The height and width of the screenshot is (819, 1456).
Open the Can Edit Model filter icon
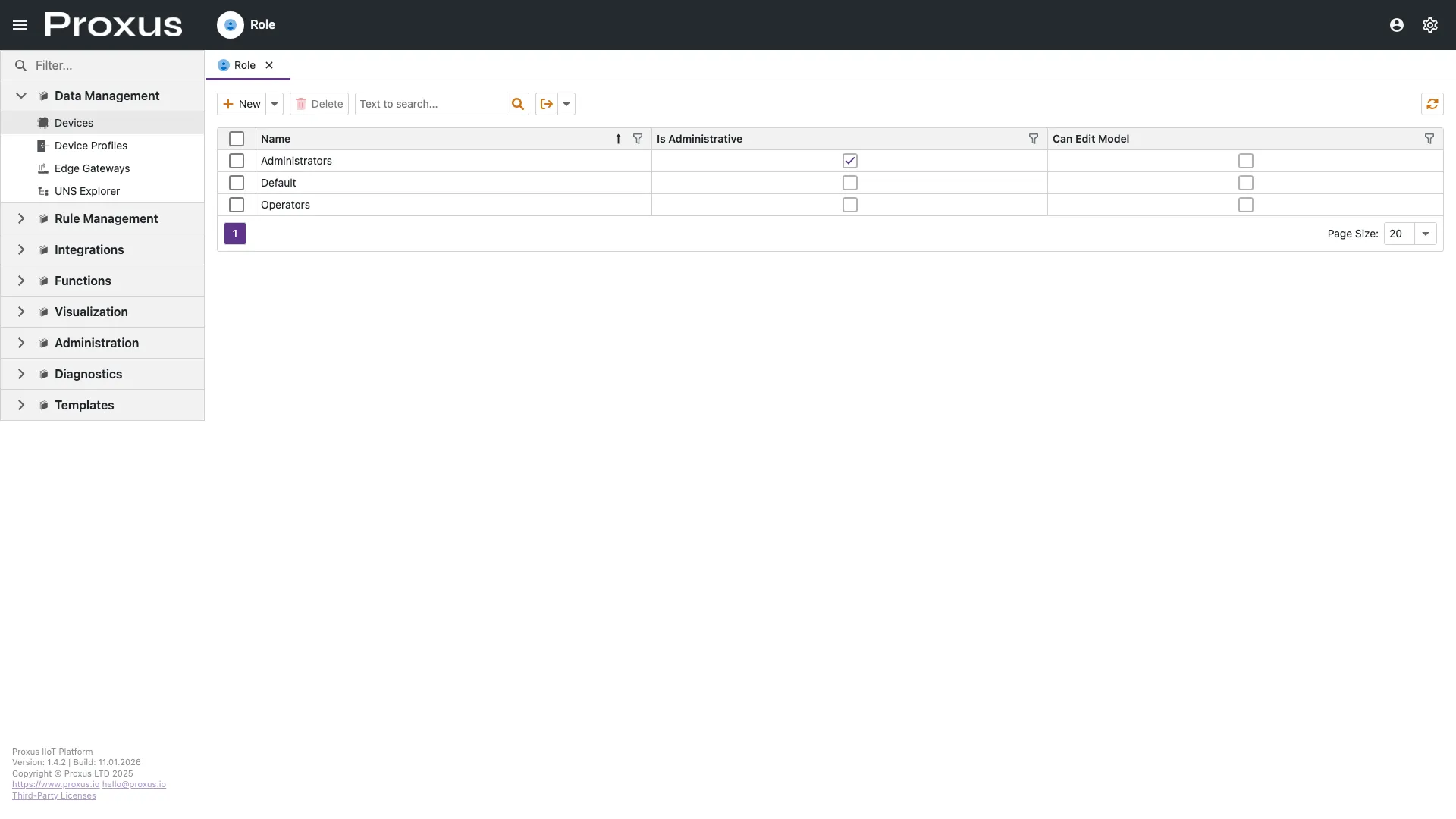[1429, 139]
